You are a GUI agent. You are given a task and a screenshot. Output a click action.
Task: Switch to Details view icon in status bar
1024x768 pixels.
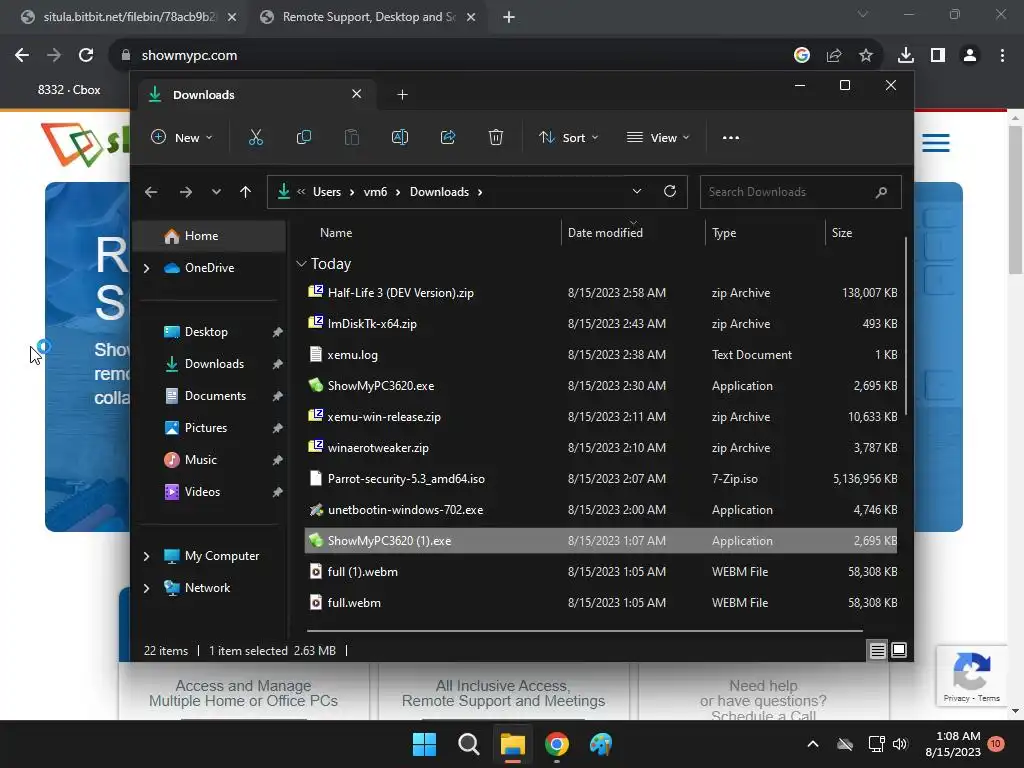point(877,650)
